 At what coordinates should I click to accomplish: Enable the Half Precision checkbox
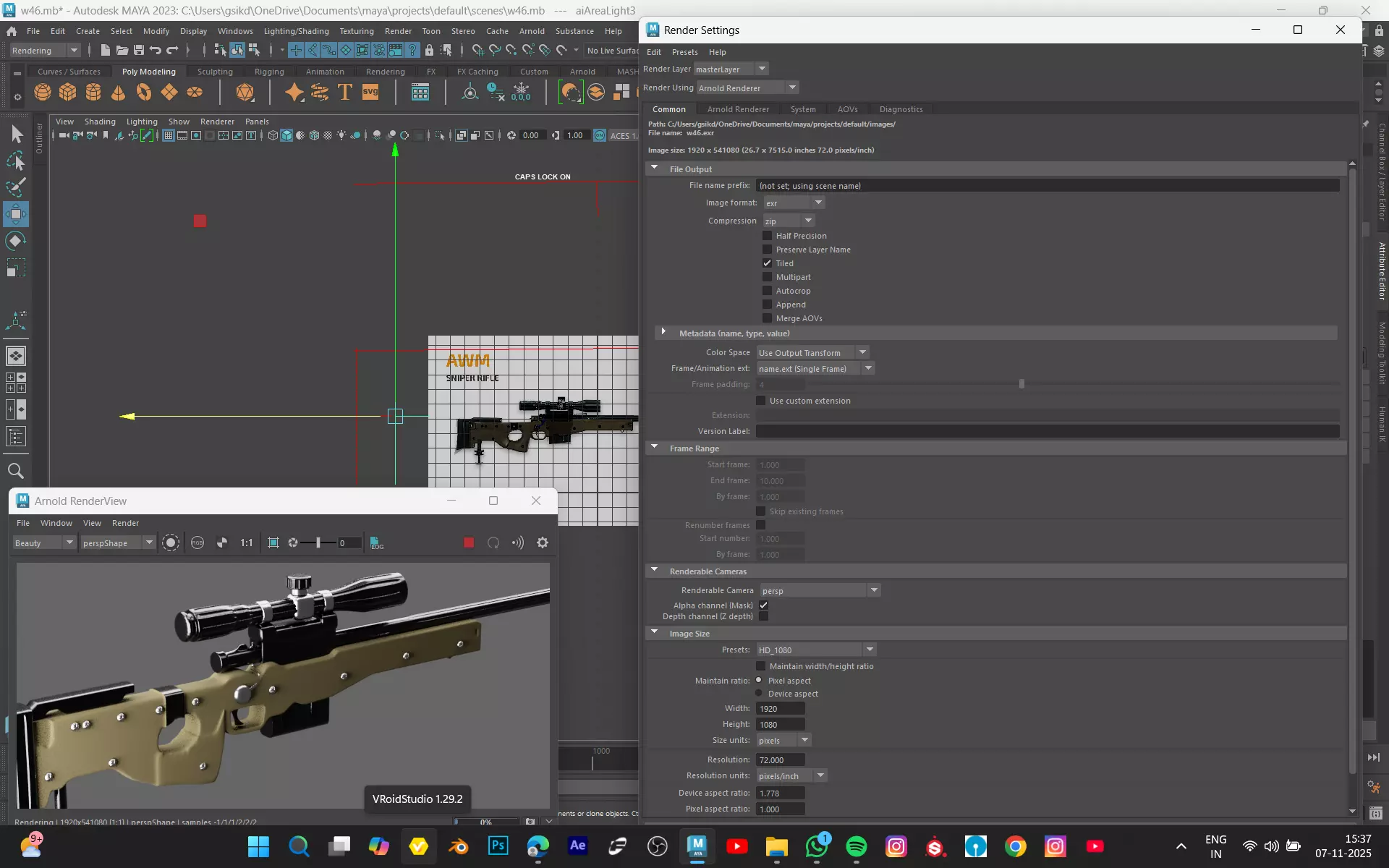[767, 236]
